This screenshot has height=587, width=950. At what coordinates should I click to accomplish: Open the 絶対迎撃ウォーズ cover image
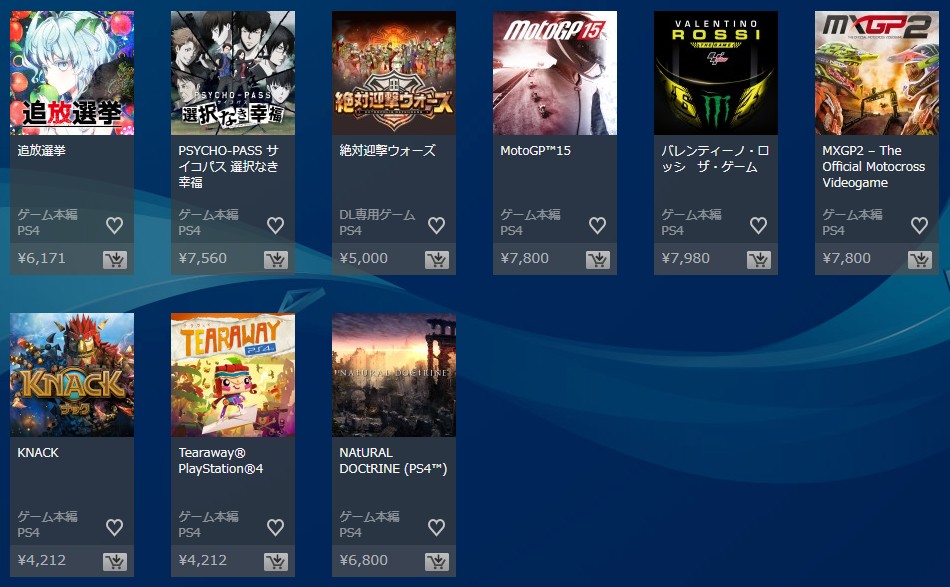pos(394,73)
